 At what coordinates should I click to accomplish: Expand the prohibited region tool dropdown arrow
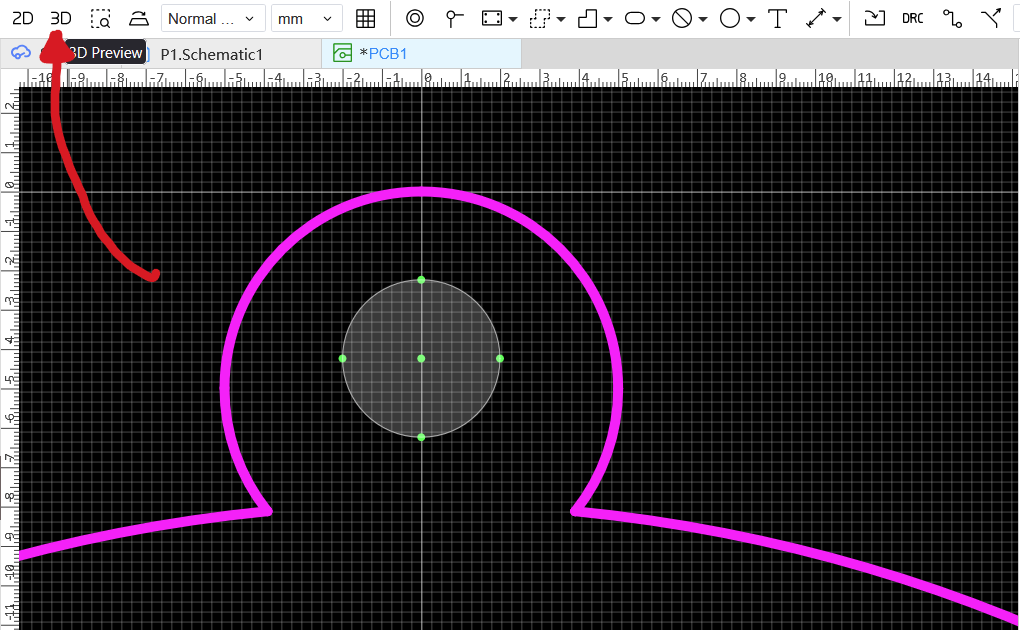coord(703,19)
